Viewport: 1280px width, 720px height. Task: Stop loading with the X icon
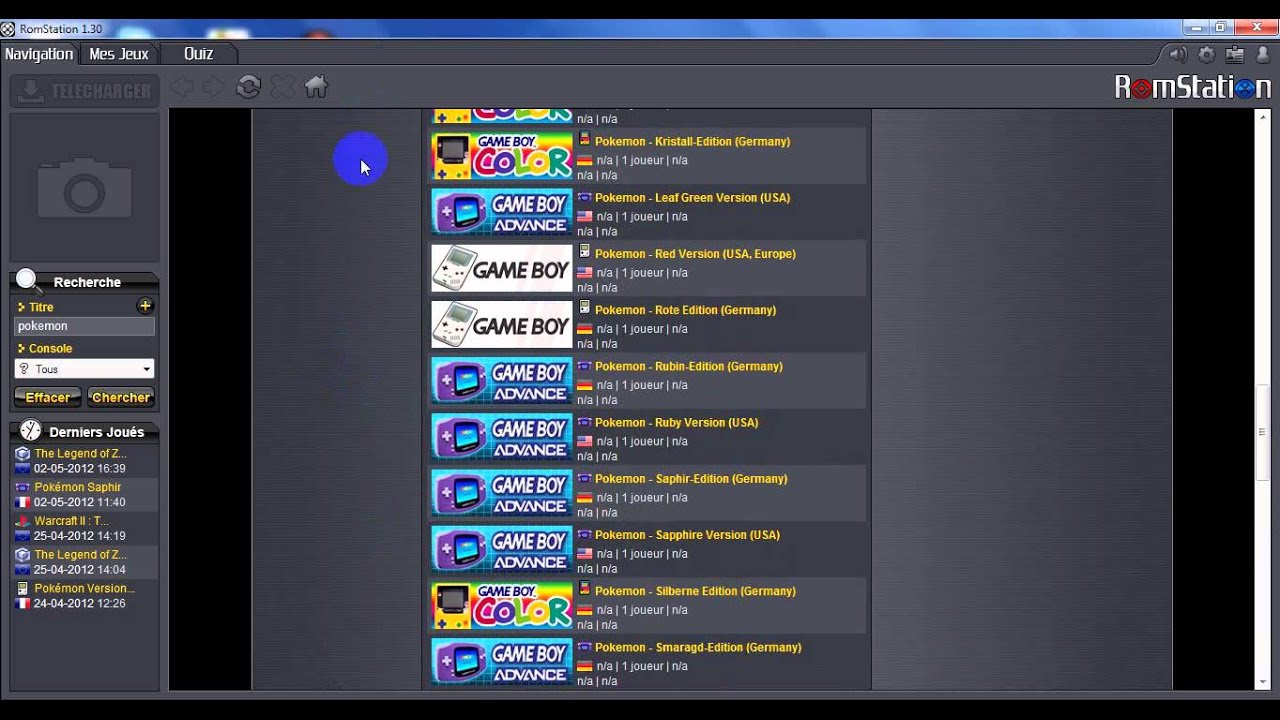pyautogui.click(x=282, y=88)
